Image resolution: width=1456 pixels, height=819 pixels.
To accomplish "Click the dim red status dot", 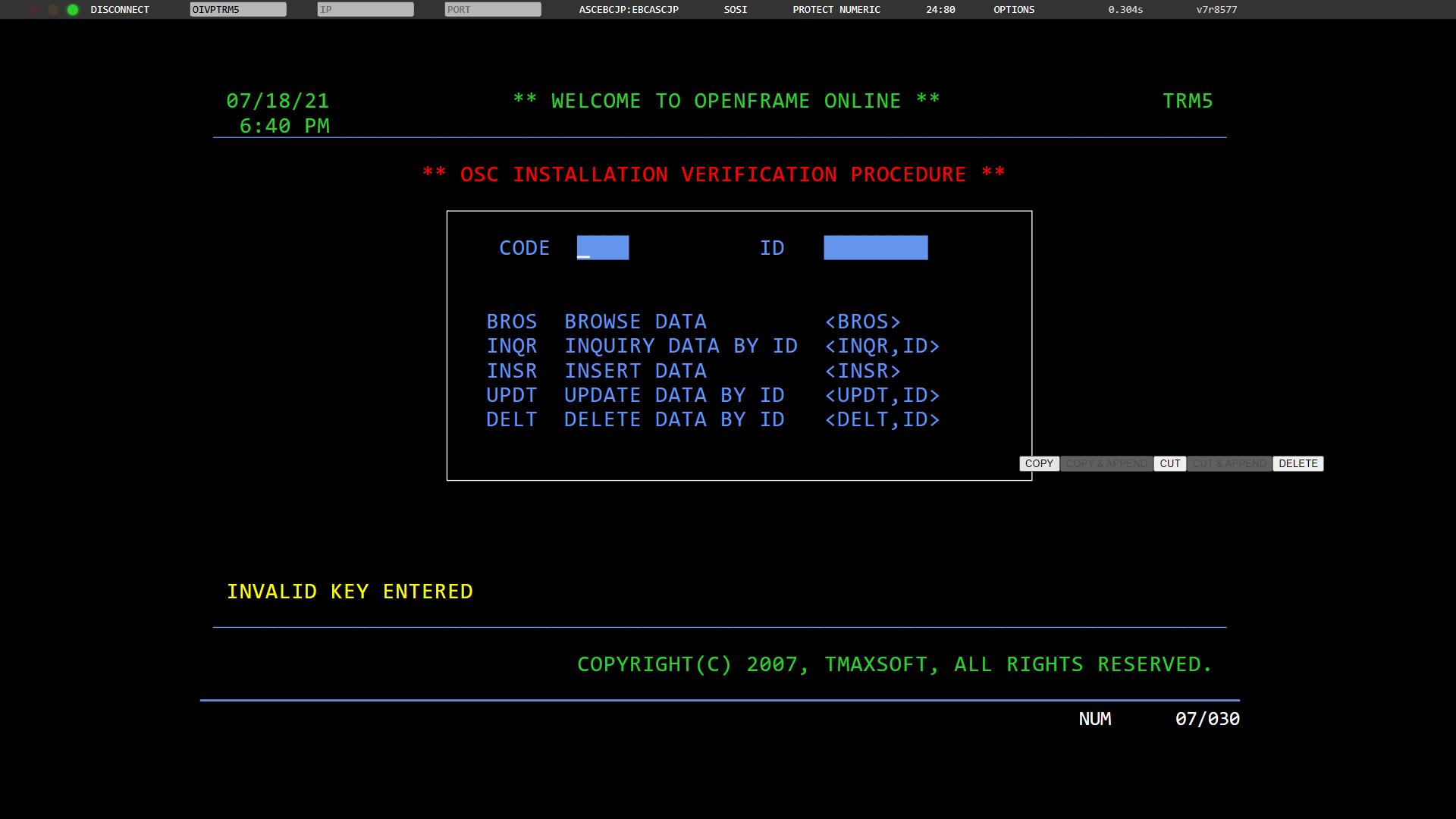I will (33, 10).
